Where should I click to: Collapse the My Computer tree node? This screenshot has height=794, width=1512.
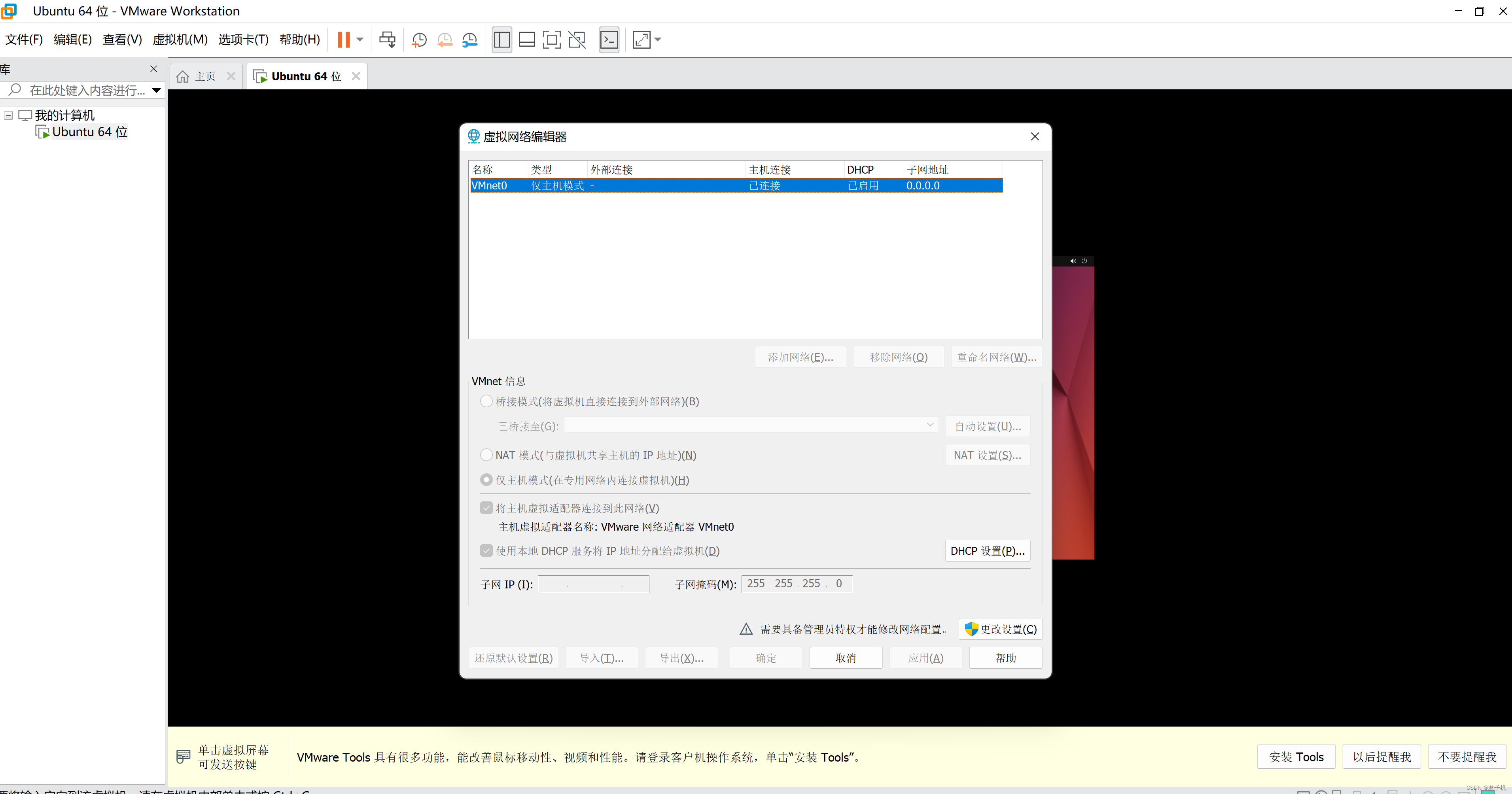(x=8, y=115)
